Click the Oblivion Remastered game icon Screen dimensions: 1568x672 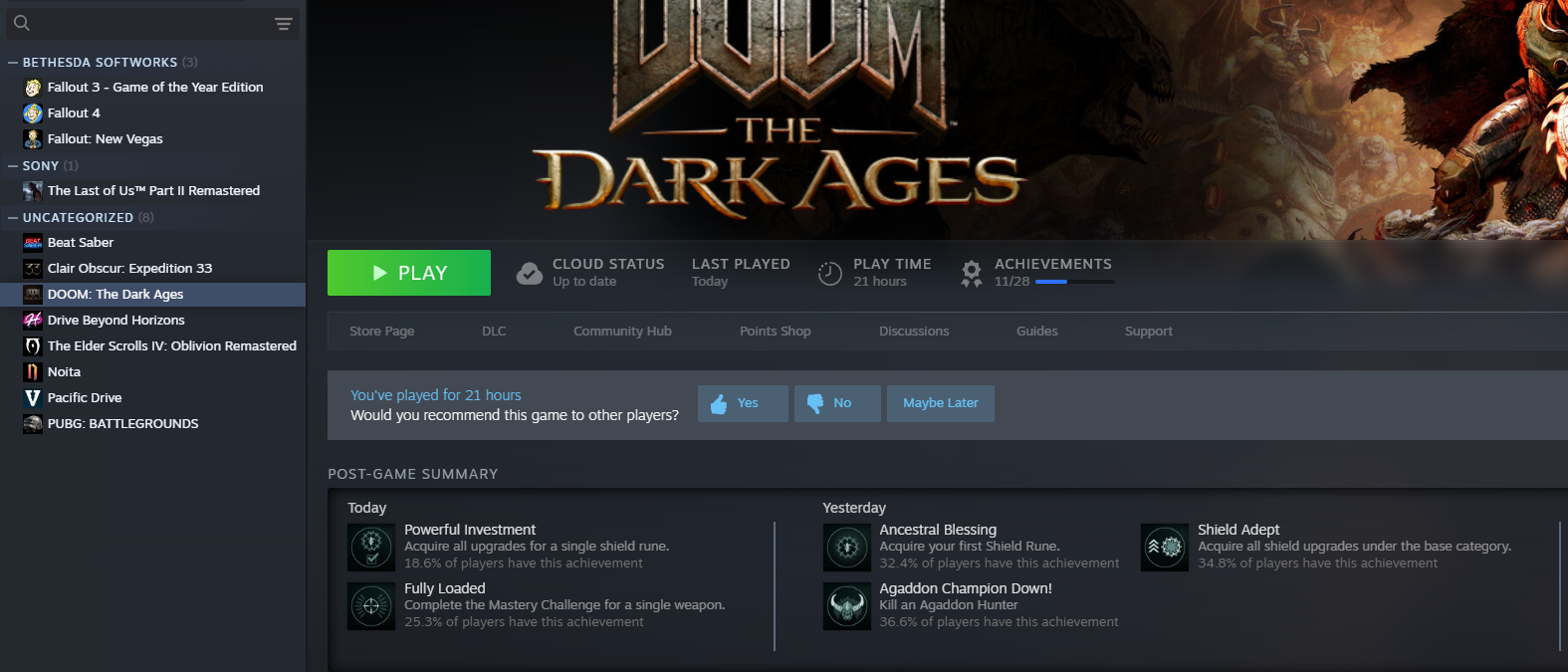point(33,346)
